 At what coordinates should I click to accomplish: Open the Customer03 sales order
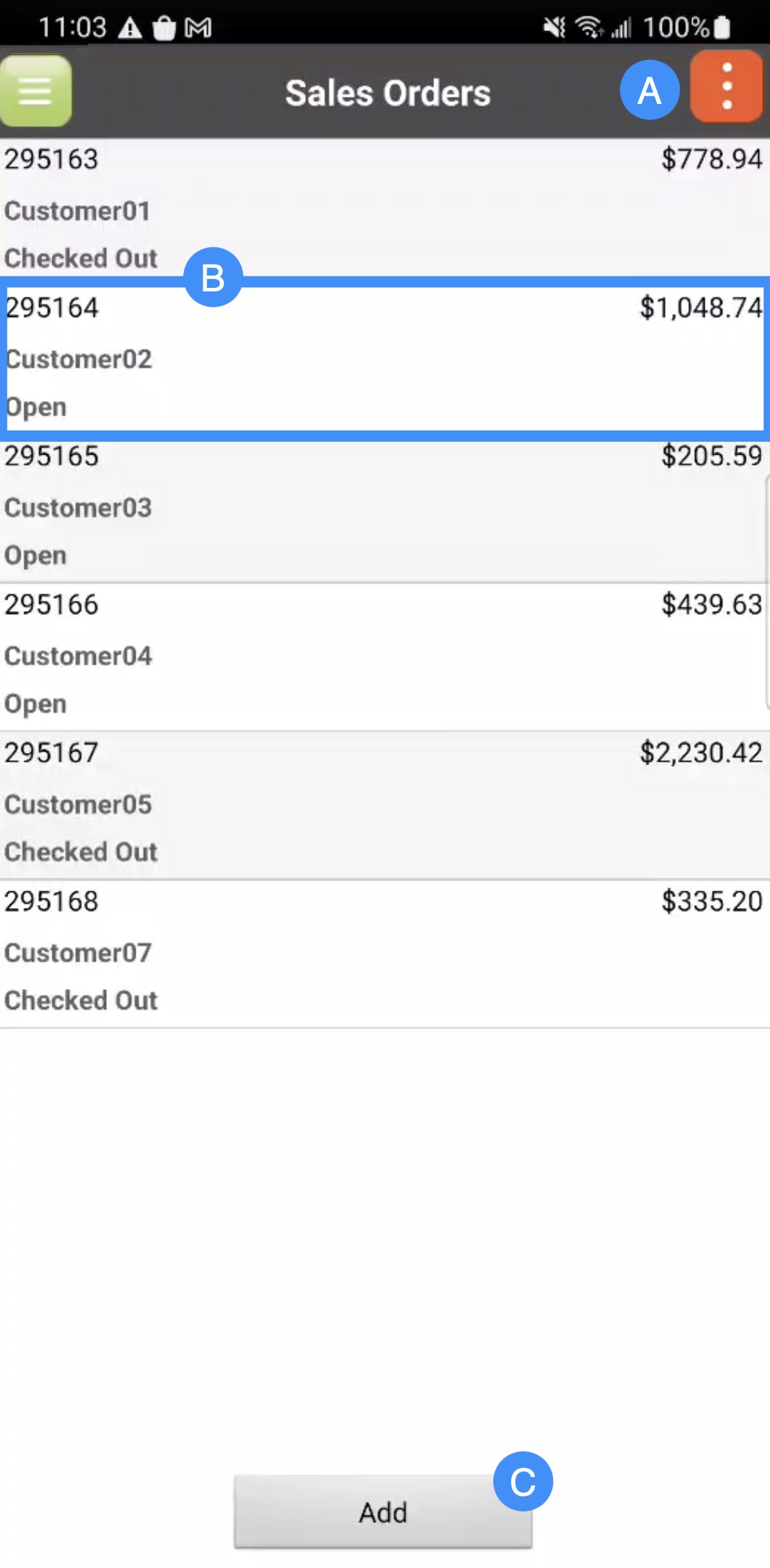(384, 507)
